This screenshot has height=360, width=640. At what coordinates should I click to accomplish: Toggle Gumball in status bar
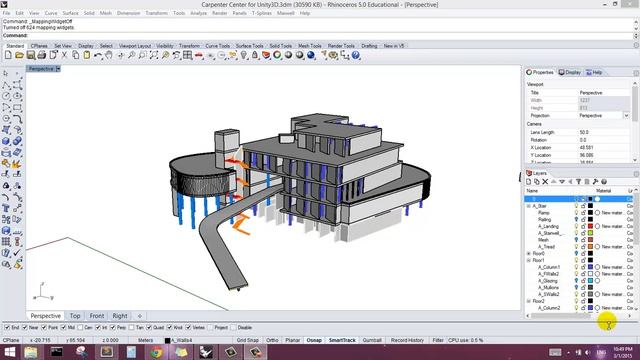click(372, 340)
